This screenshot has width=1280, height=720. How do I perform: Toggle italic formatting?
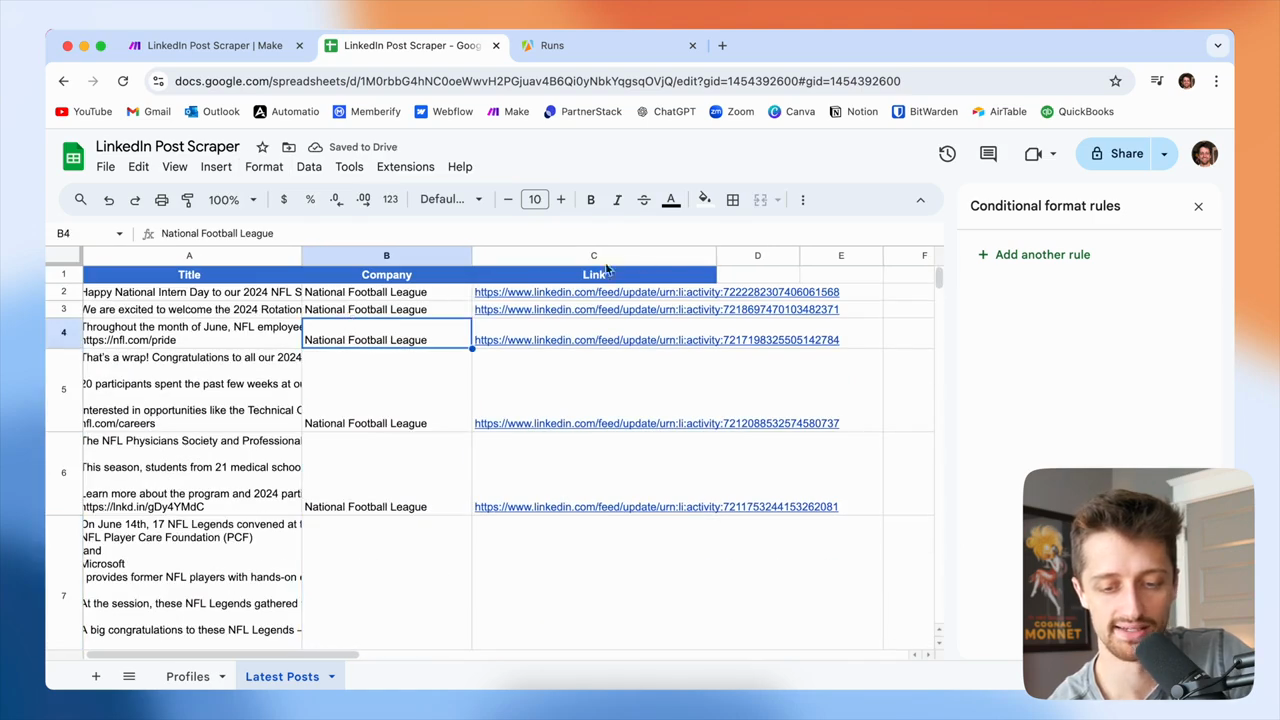point(617,200)
